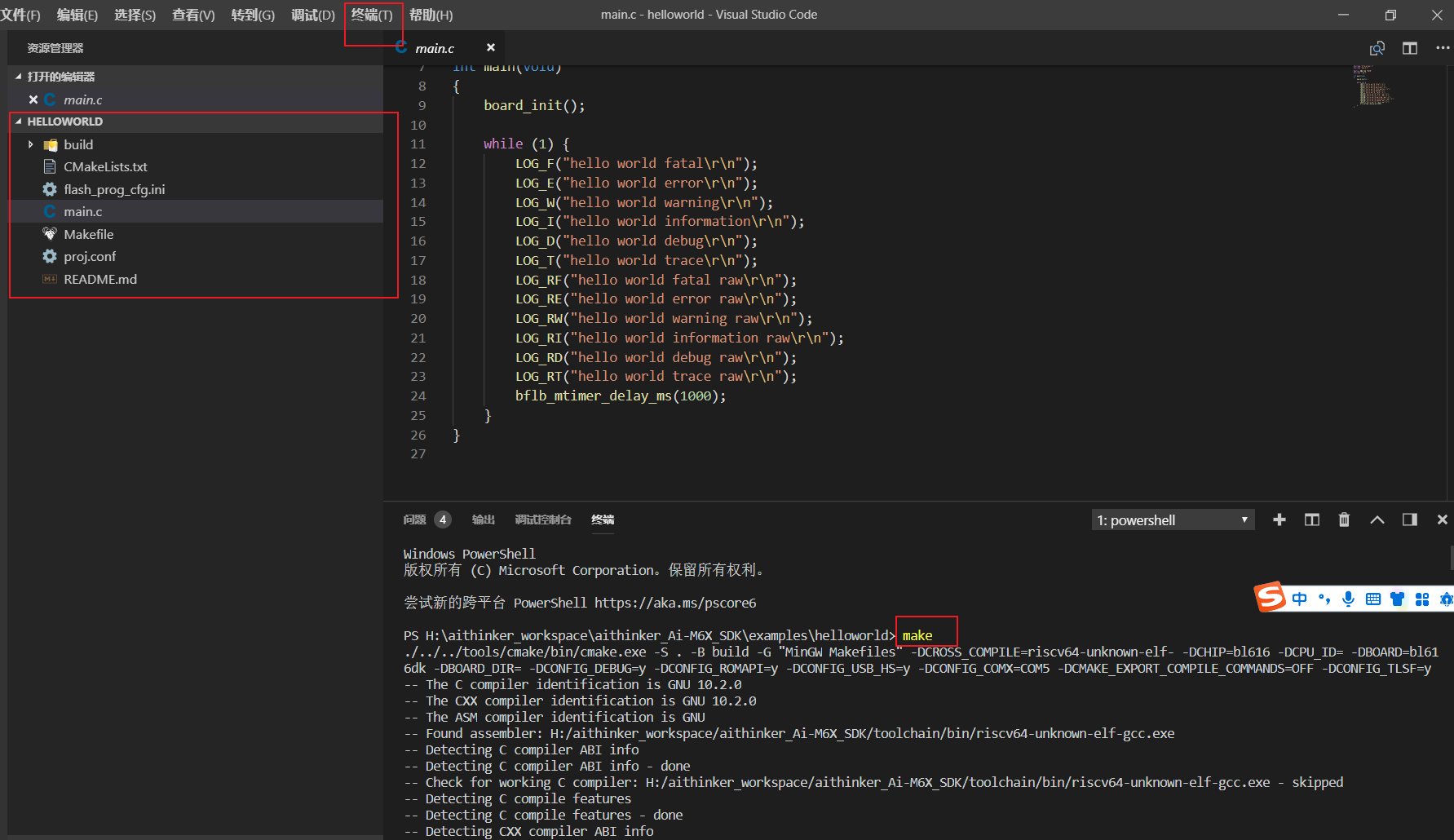This screenshot has height=840, width=1454.
Task: Toggle Sogou Chinese/English mode 中
Action: tap(1300, 599)
